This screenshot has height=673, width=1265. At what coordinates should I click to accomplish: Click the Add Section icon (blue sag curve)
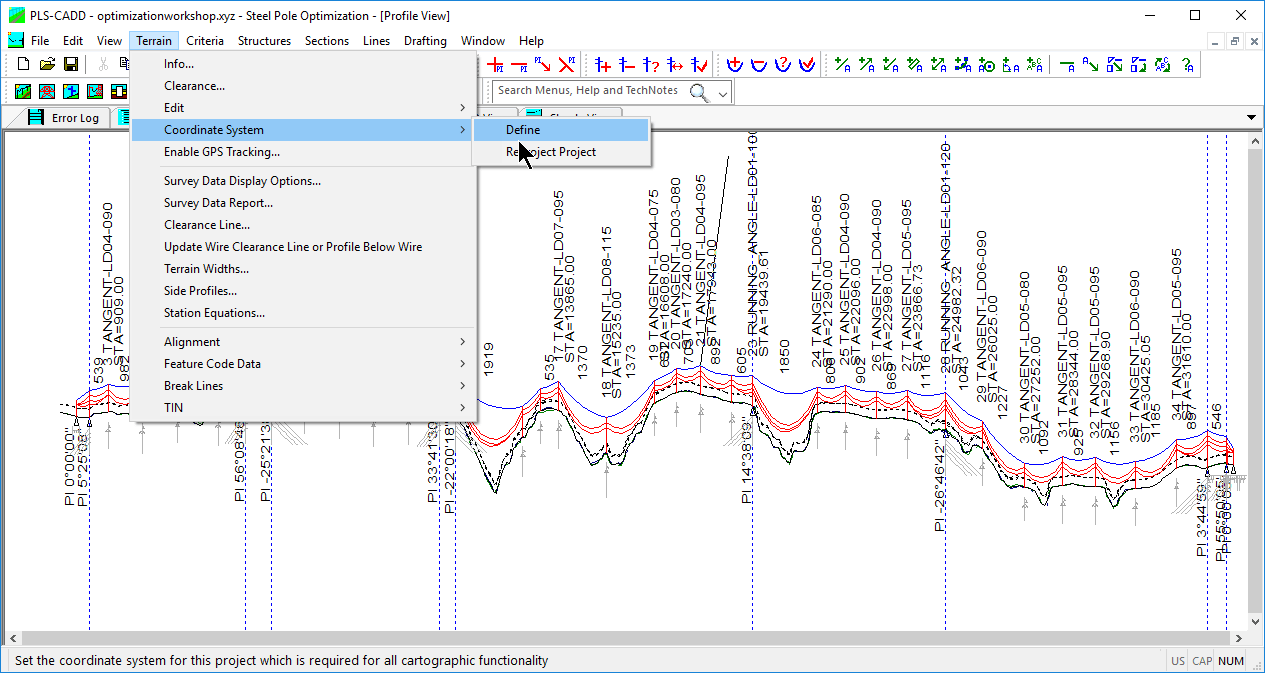[736, 65]
